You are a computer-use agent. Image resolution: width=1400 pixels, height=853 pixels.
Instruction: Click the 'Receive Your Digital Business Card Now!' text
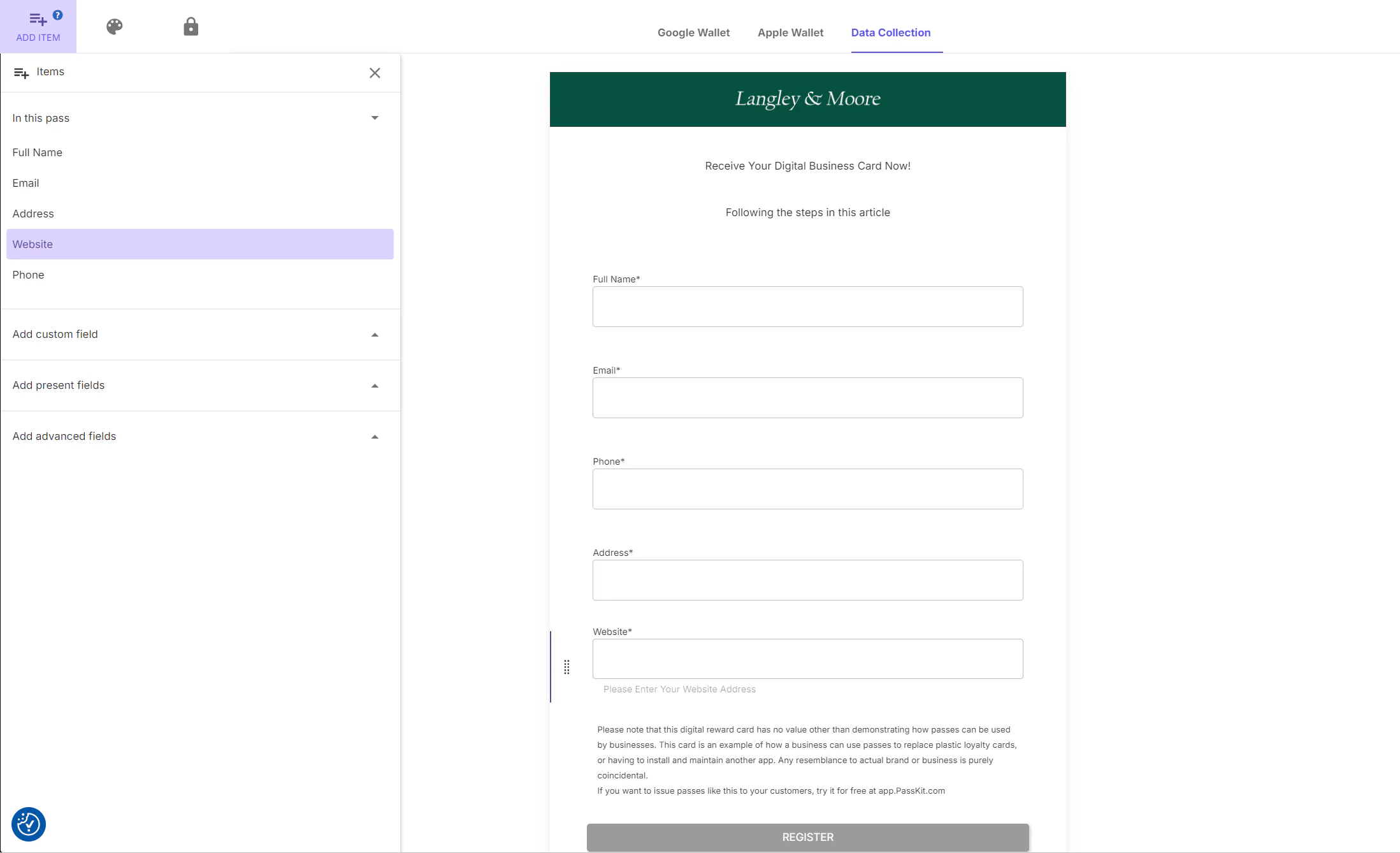tap(807, 166)
